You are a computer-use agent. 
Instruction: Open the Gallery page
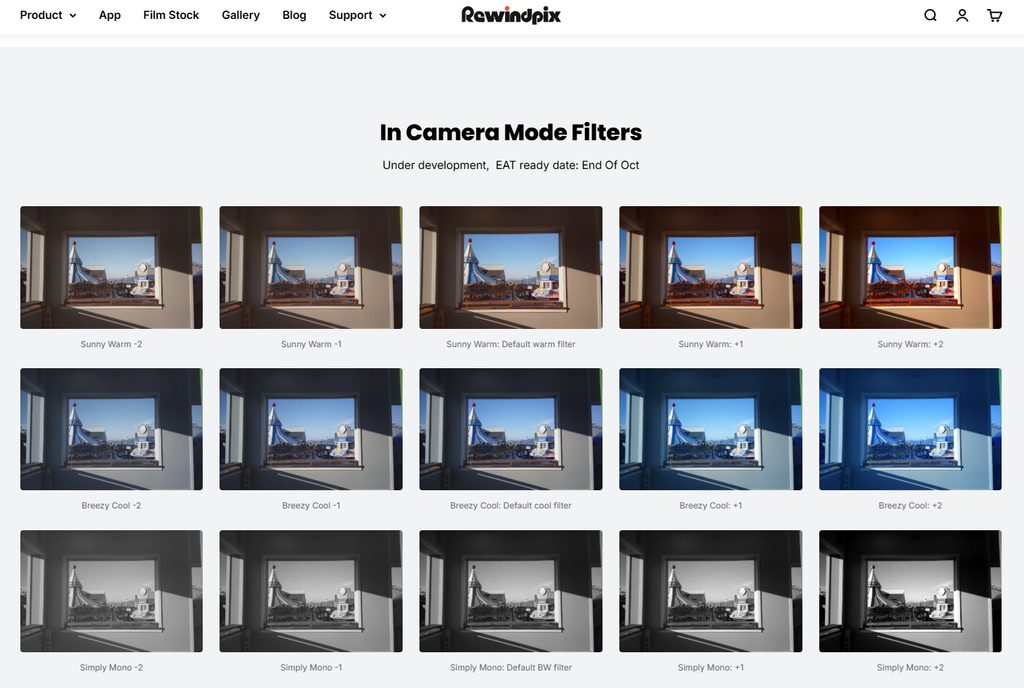click(x=240, y=15)
